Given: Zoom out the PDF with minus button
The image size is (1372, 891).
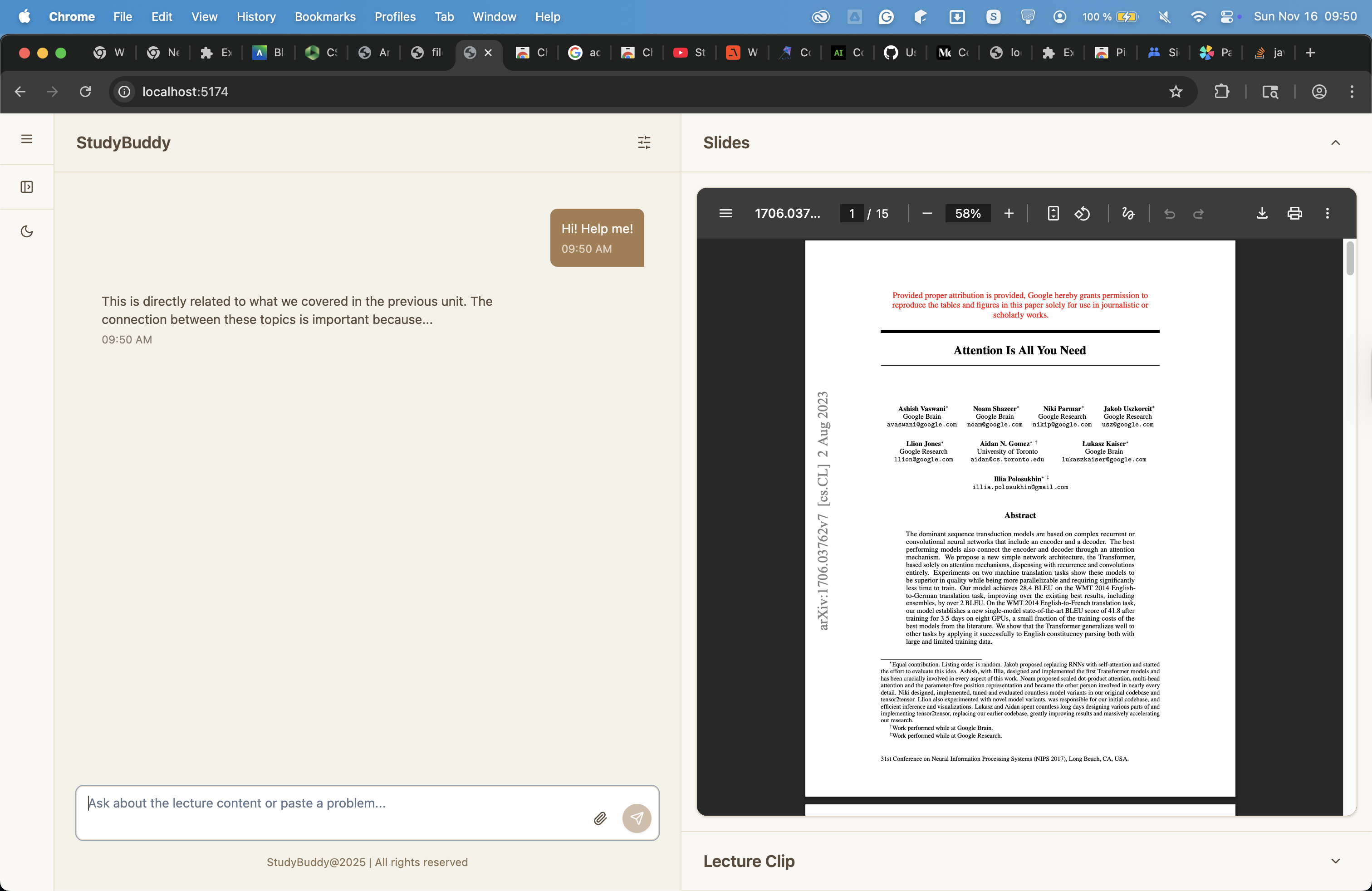Looking at the screenshot, I should click(927, 214).
